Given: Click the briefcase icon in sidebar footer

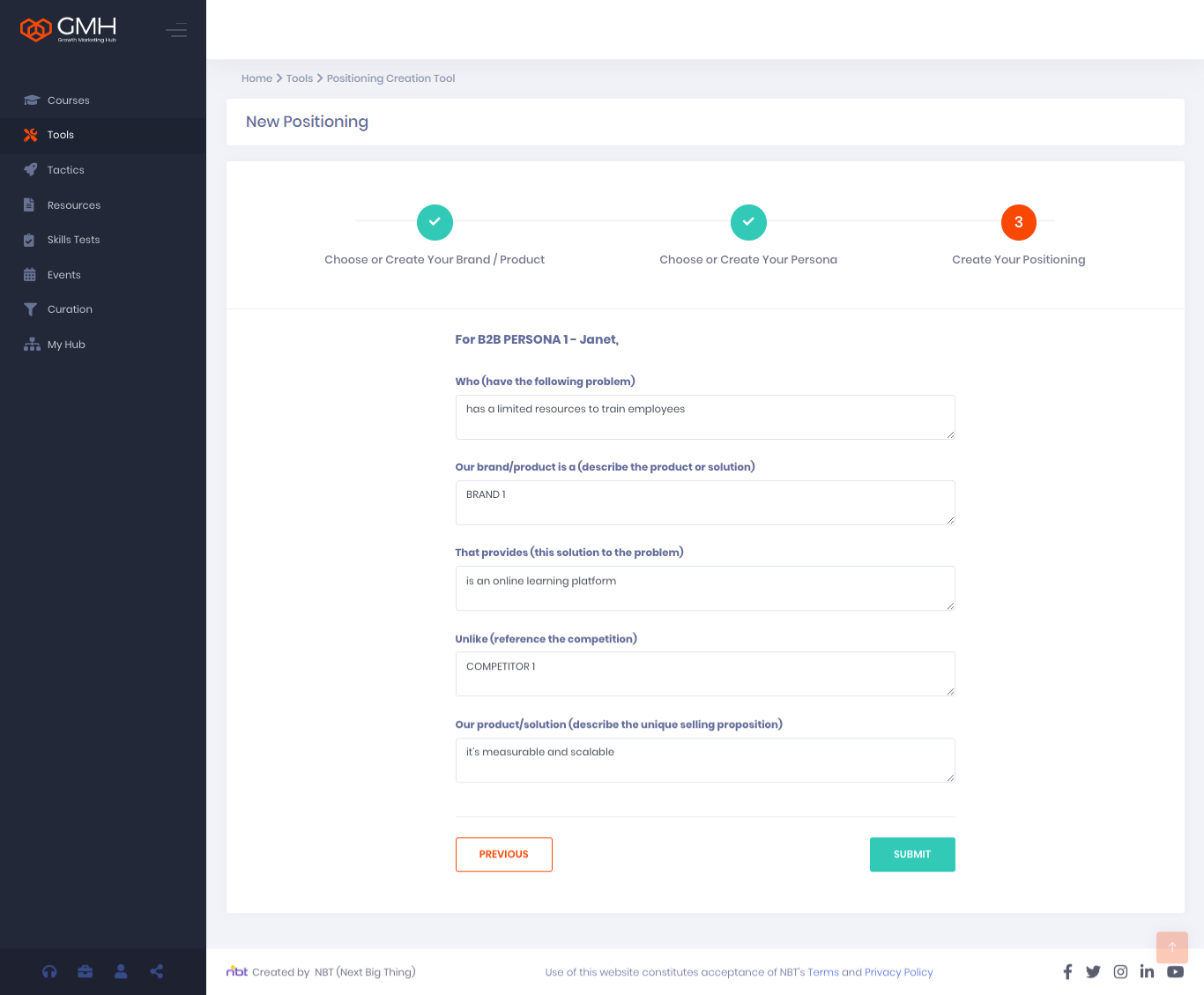Looking at the screenshot, I should tap(85, 971).
